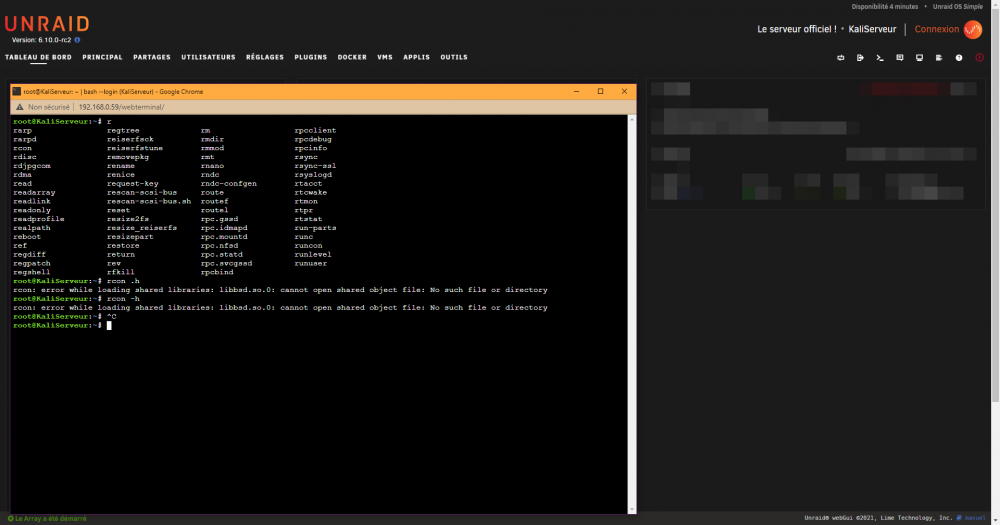
Task: Click the terminal favicon in Chrome title bar
Action: 17,91
